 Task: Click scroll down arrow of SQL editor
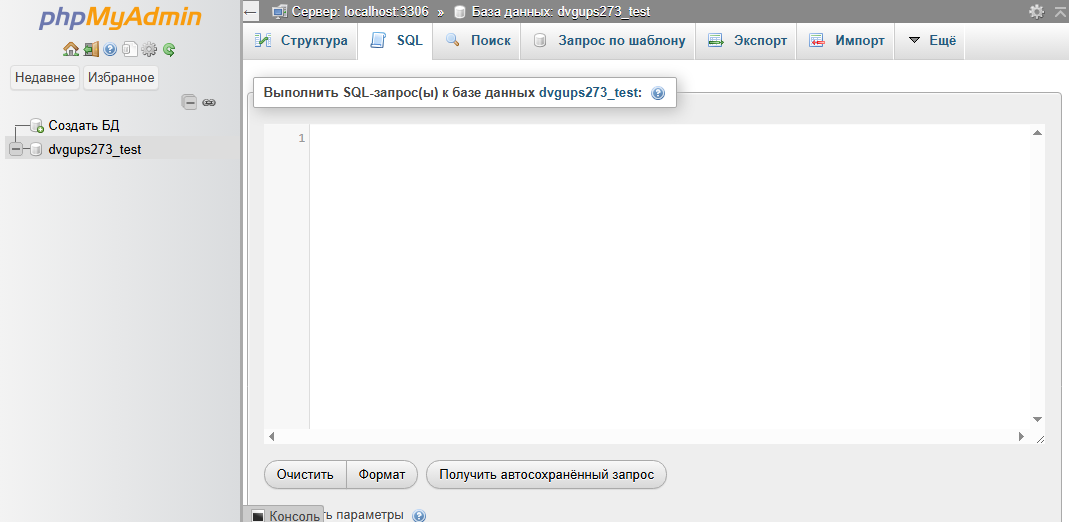(x=1037, y=419)
